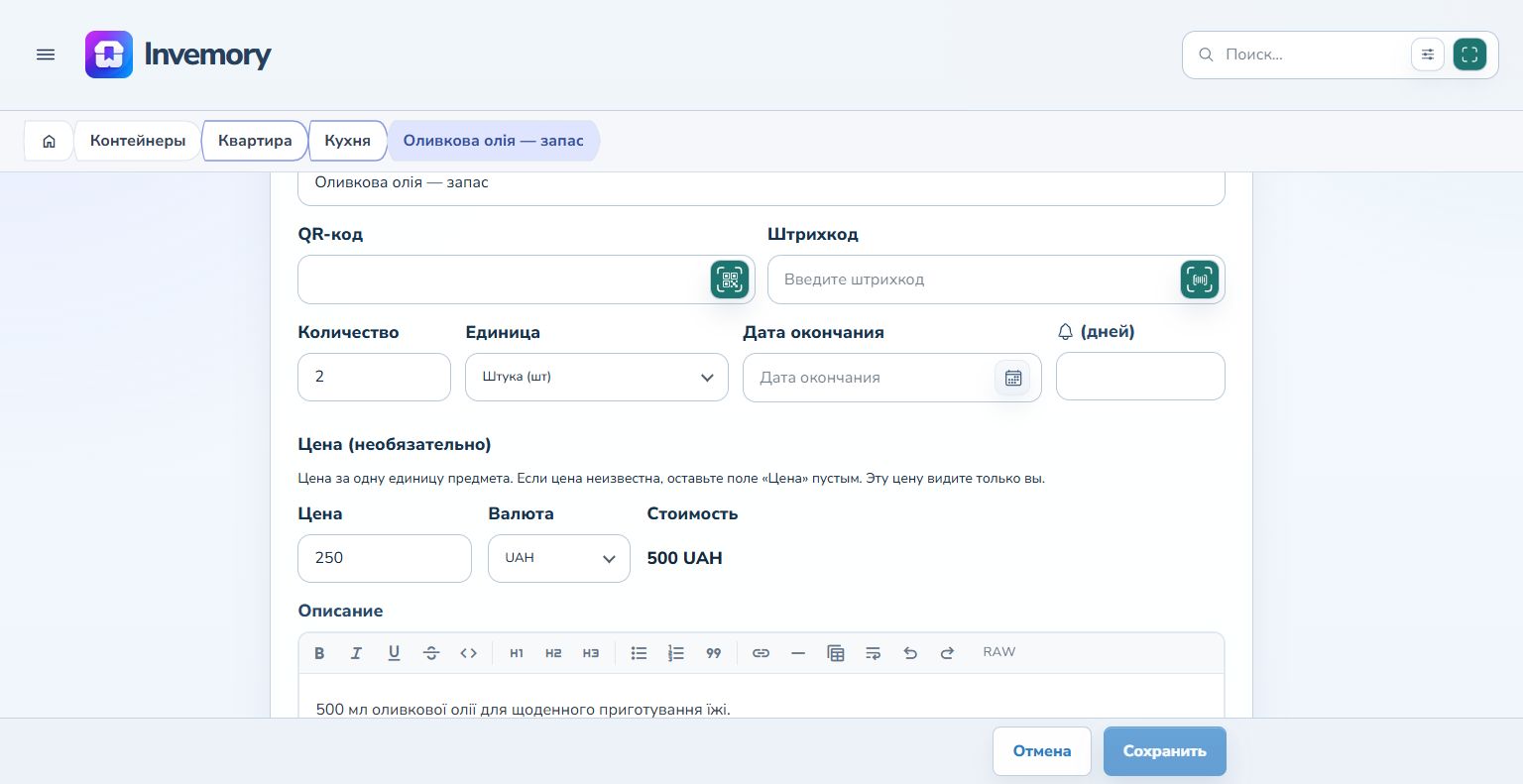Image resolution: width=1523 pixels, height=784 pixels.
Task: Insert a bulleted list
Action: click(x=640, y=653)
